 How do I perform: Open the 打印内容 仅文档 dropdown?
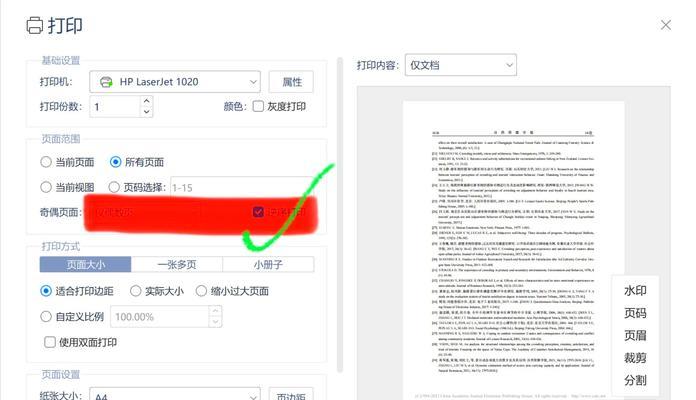click(461, 65)
